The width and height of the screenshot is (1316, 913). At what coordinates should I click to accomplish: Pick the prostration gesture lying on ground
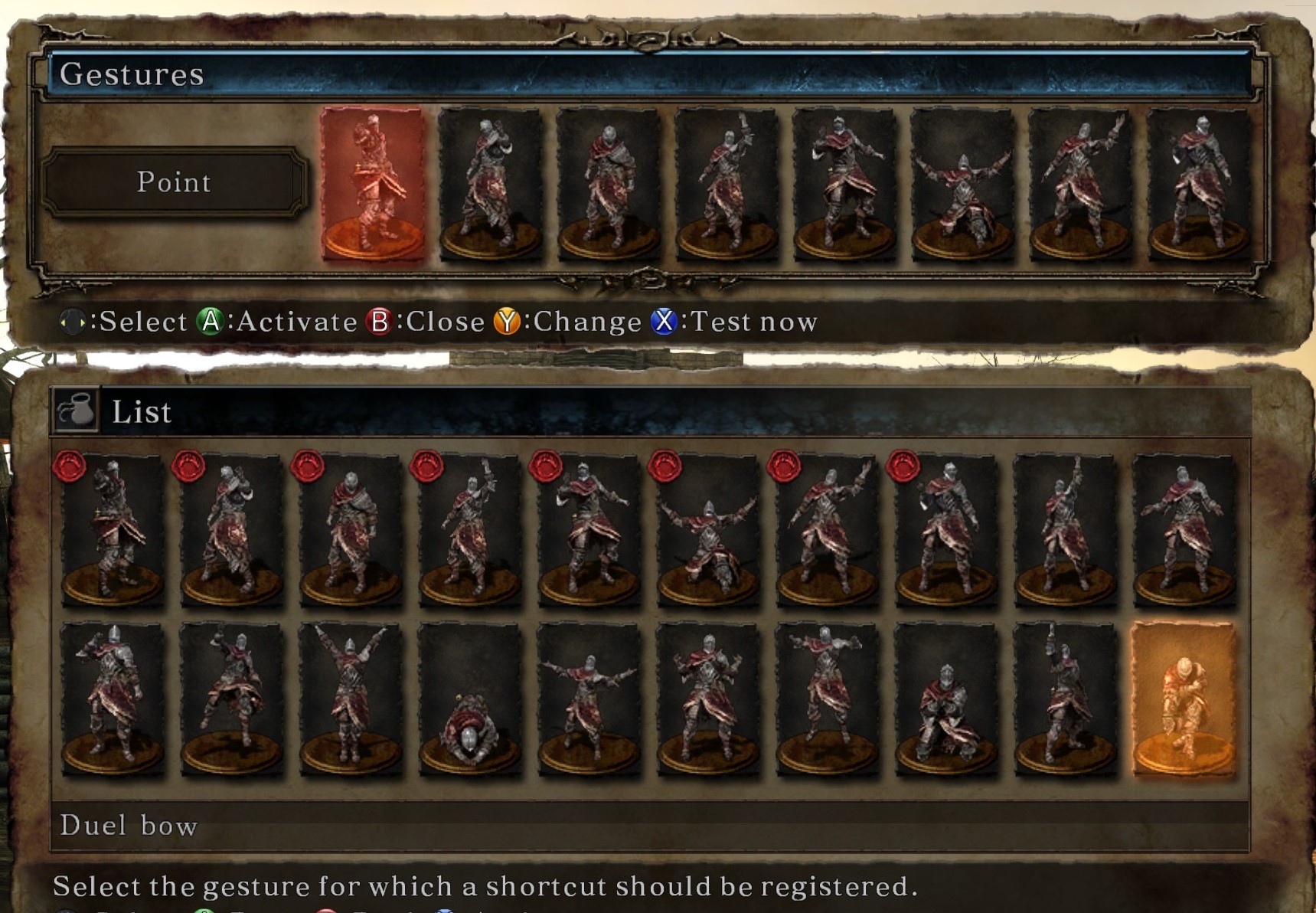[x=469, y=699]
